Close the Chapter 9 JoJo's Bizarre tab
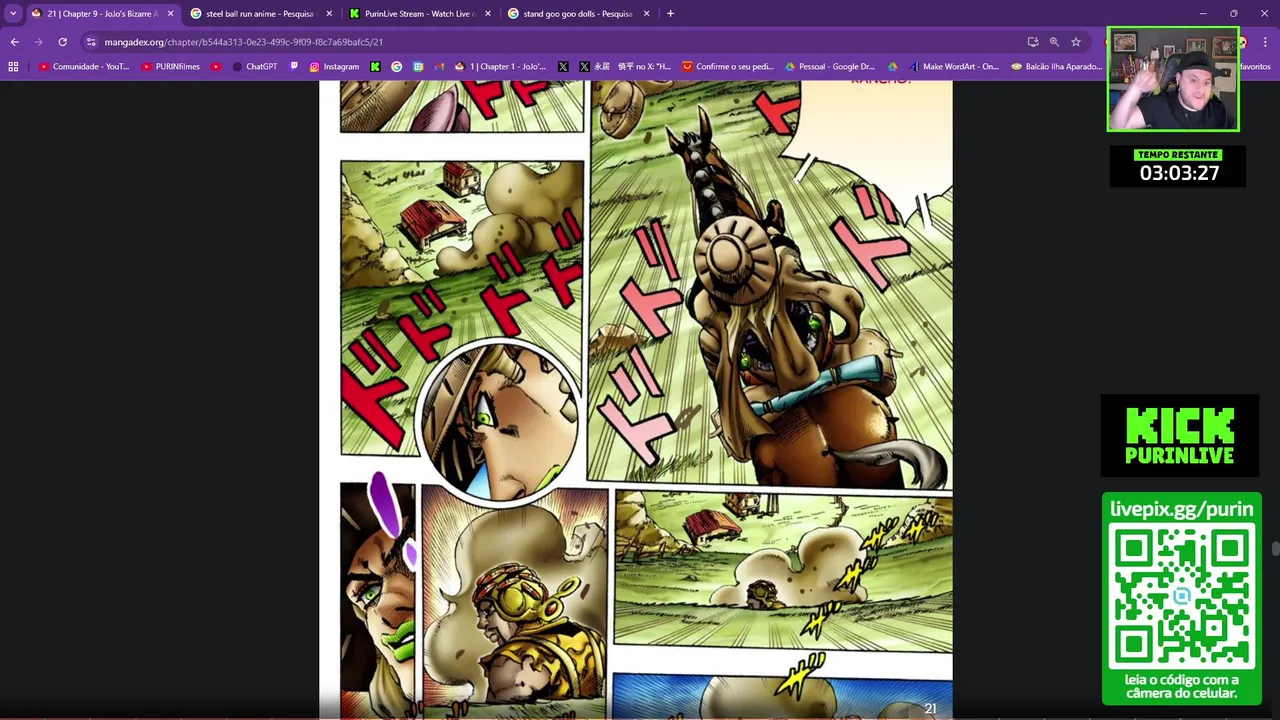Viewport: 1280px width, 720px height. (170, 14)
